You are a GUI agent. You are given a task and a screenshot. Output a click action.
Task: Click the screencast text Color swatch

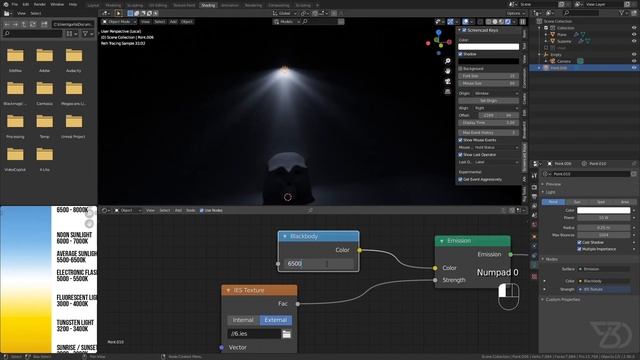click(489, 47)
